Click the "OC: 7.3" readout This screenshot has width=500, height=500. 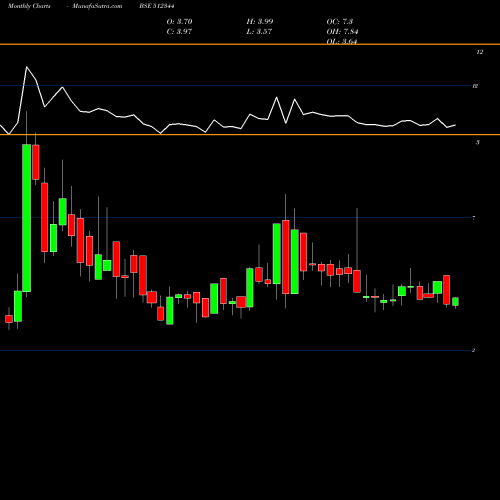[340, 22]
